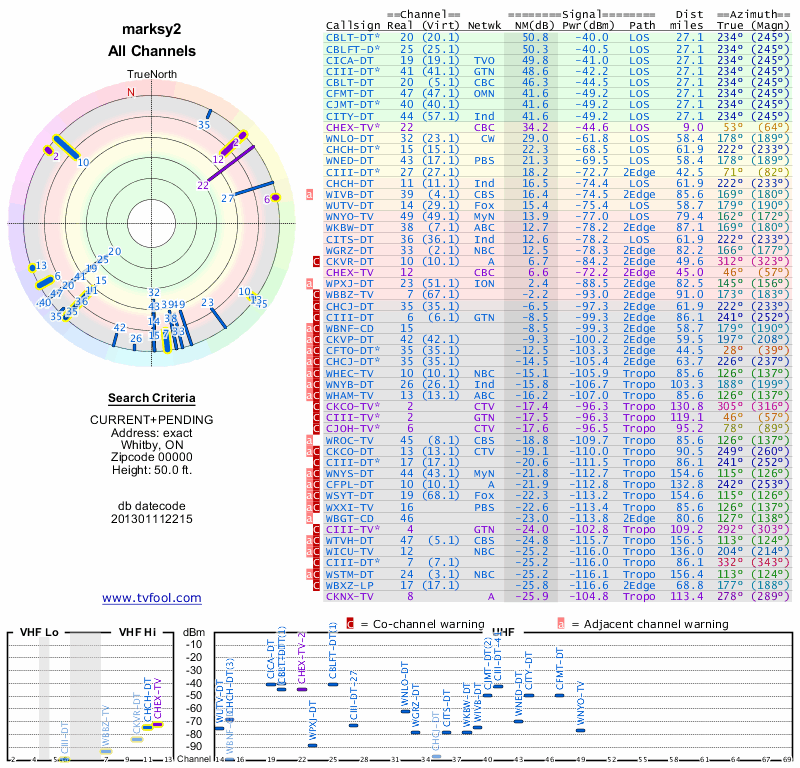
Task: Click the 'VHF Hi' band label
Action: click(138, 633)
